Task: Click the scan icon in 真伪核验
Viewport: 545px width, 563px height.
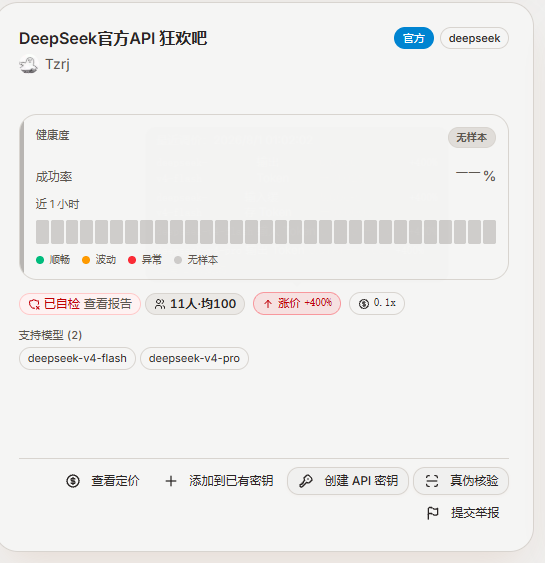Action: tap(432, 481)
